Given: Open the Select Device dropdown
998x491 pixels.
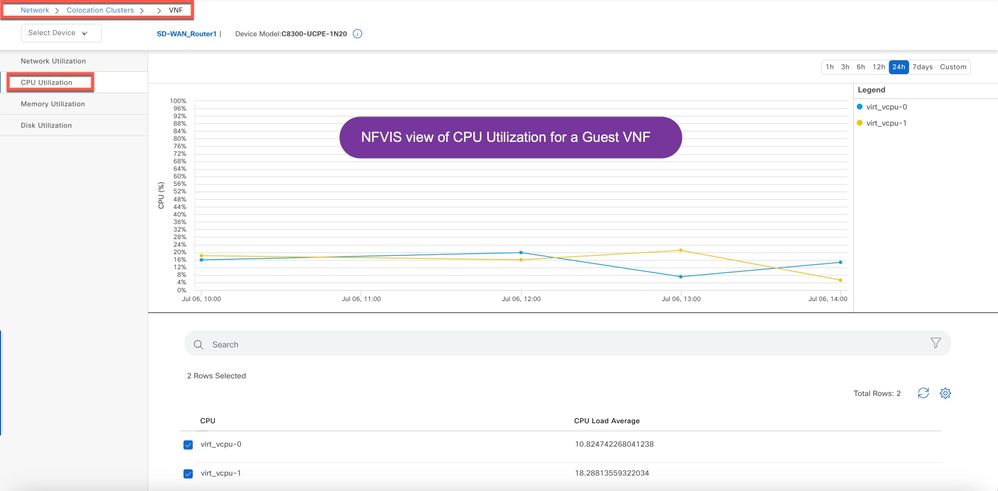Looking at the screenshot, I should tap(61, 33).
